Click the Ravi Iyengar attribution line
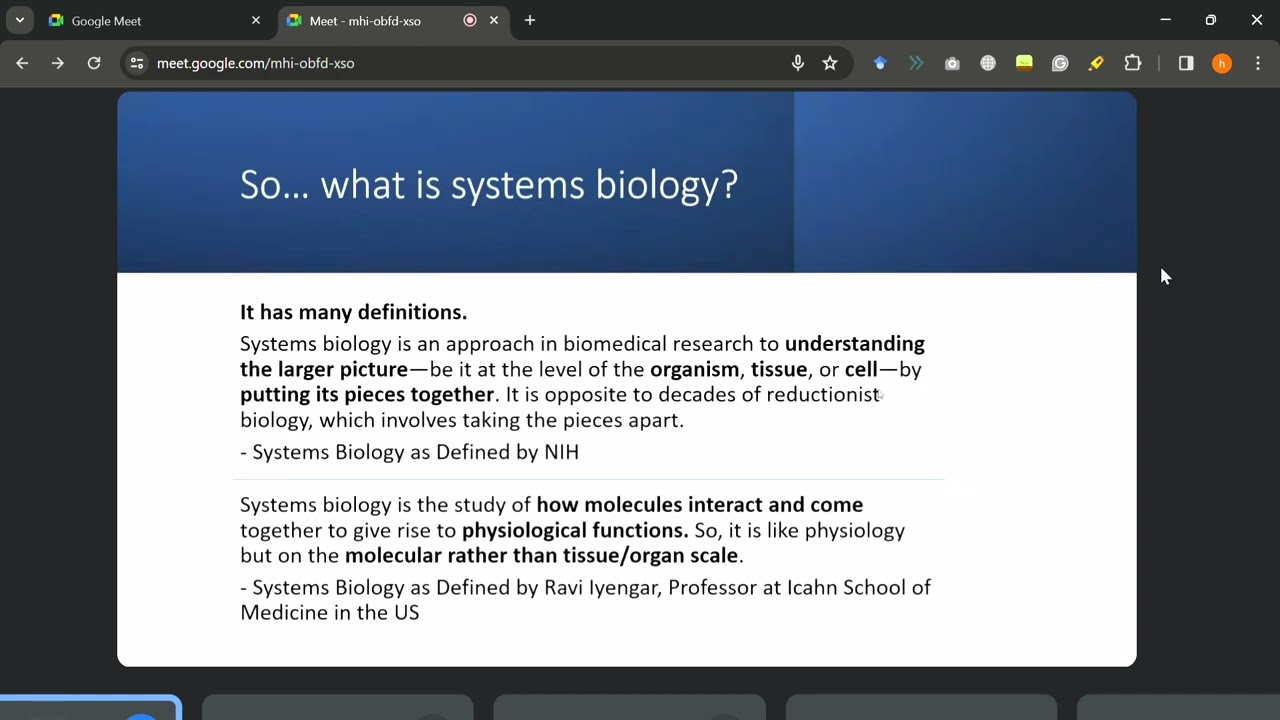The height and width of the screenshot is (720, 1280). 585,600
